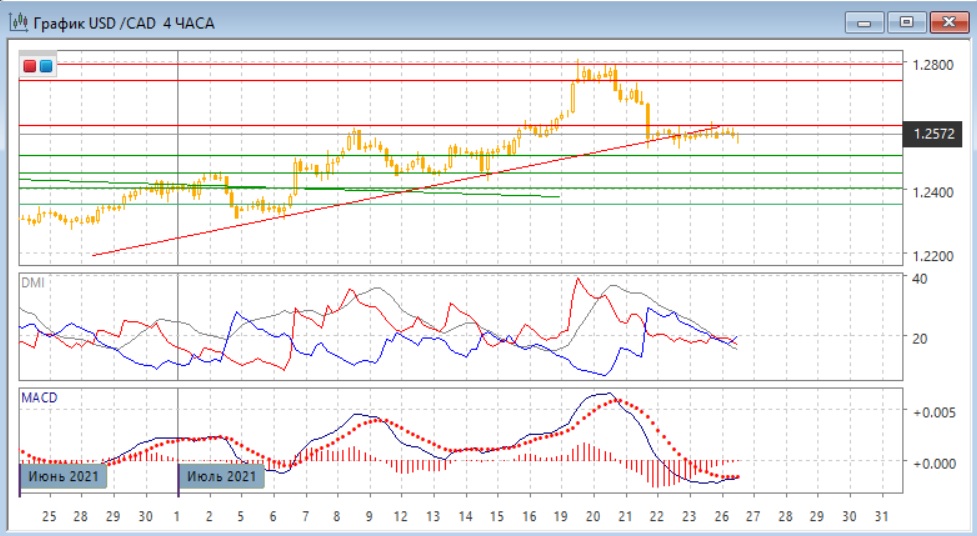Click the MACD +0.000 scale label
Viewport: 977px width, 536px height.
[935, 463]
